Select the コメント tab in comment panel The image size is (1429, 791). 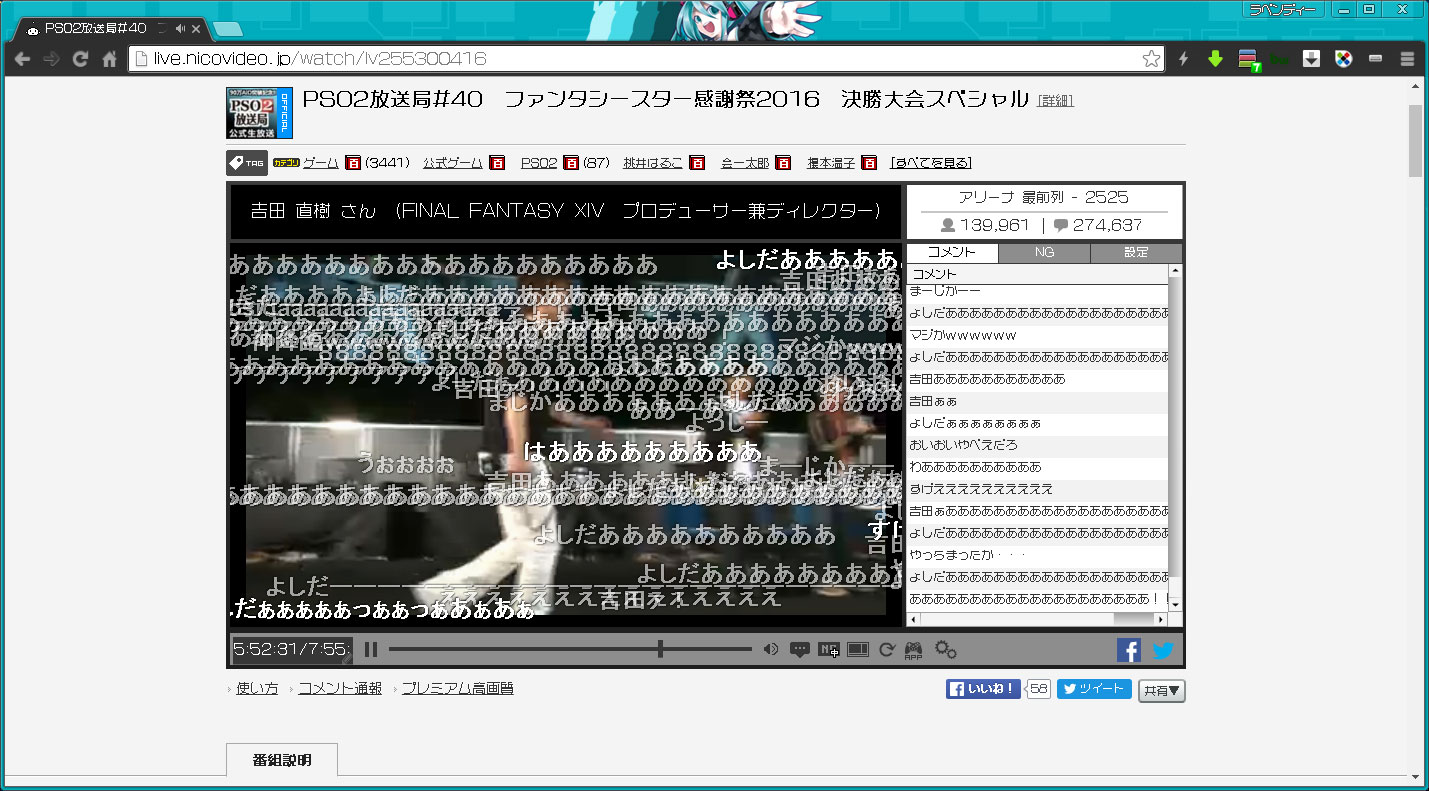(x=952, y=253)
